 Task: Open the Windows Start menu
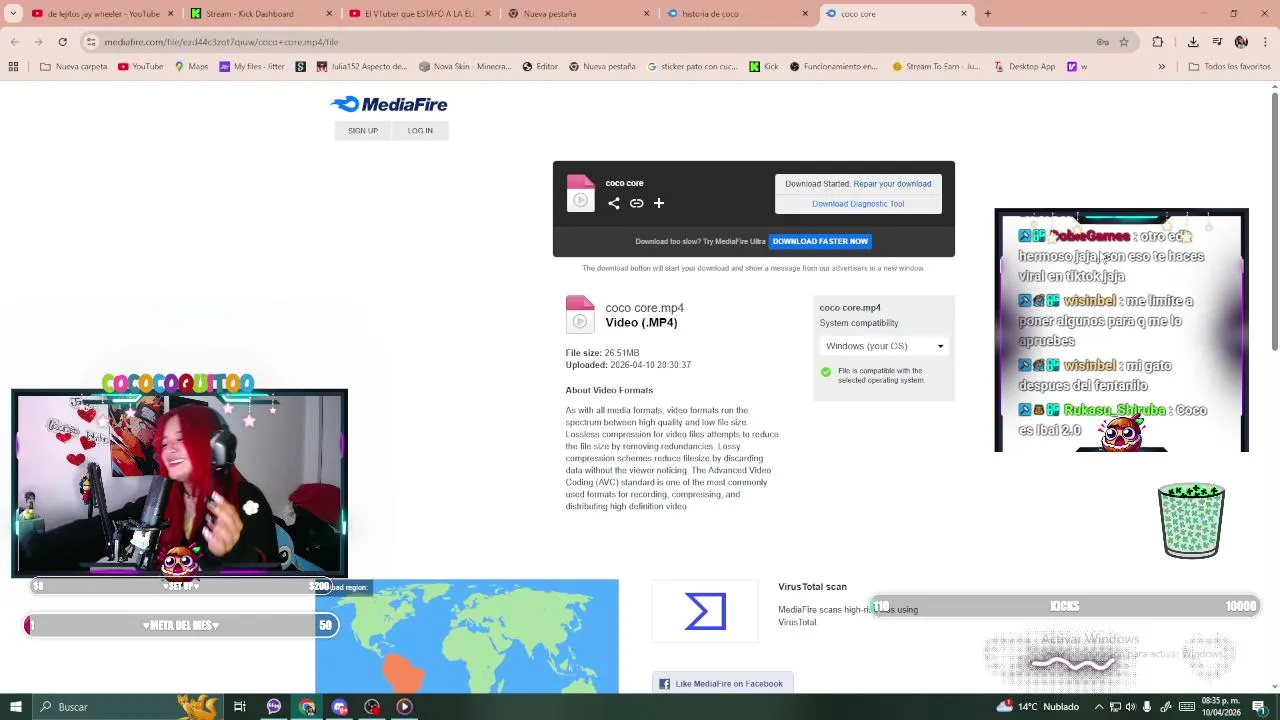[x=15, y=707]
